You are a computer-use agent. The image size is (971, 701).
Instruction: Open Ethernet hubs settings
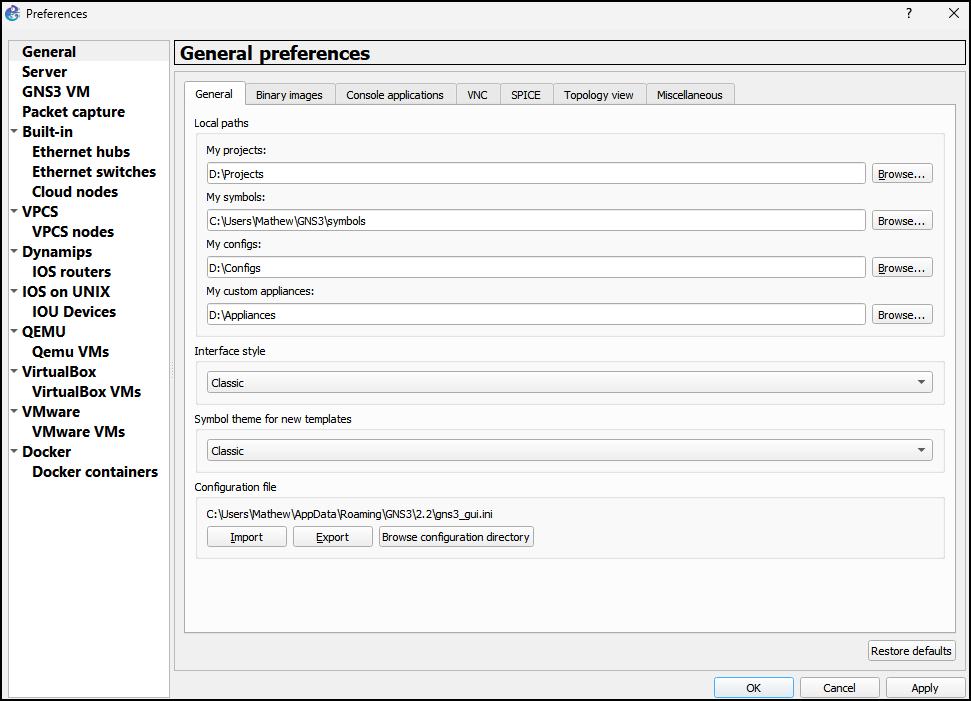pyautogui.click(x=81, y=152)
